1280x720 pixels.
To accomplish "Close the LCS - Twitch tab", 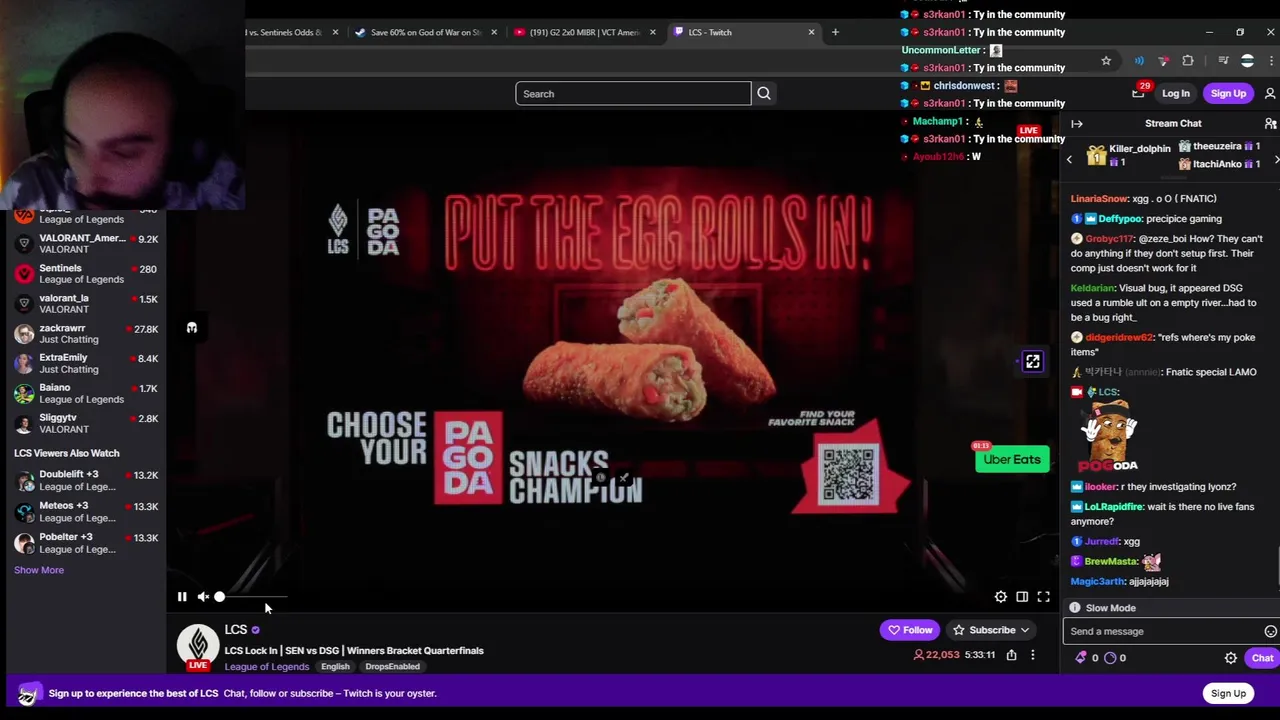I will pos(811,32).
